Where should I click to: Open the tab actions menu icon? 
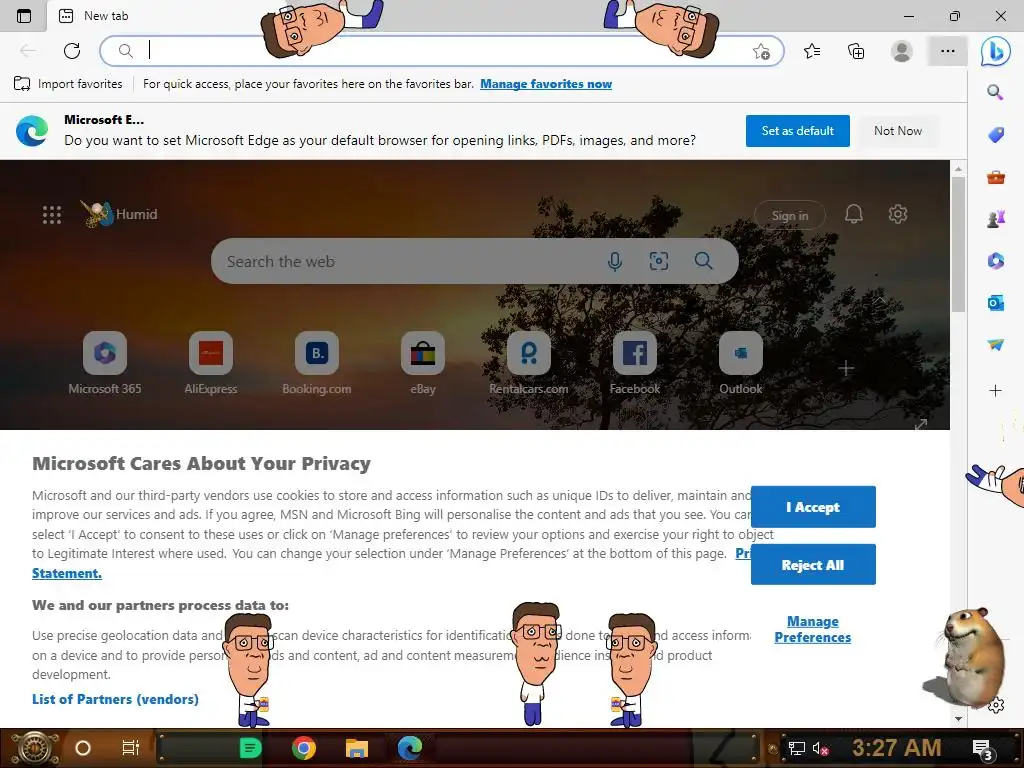pos(24,16)
